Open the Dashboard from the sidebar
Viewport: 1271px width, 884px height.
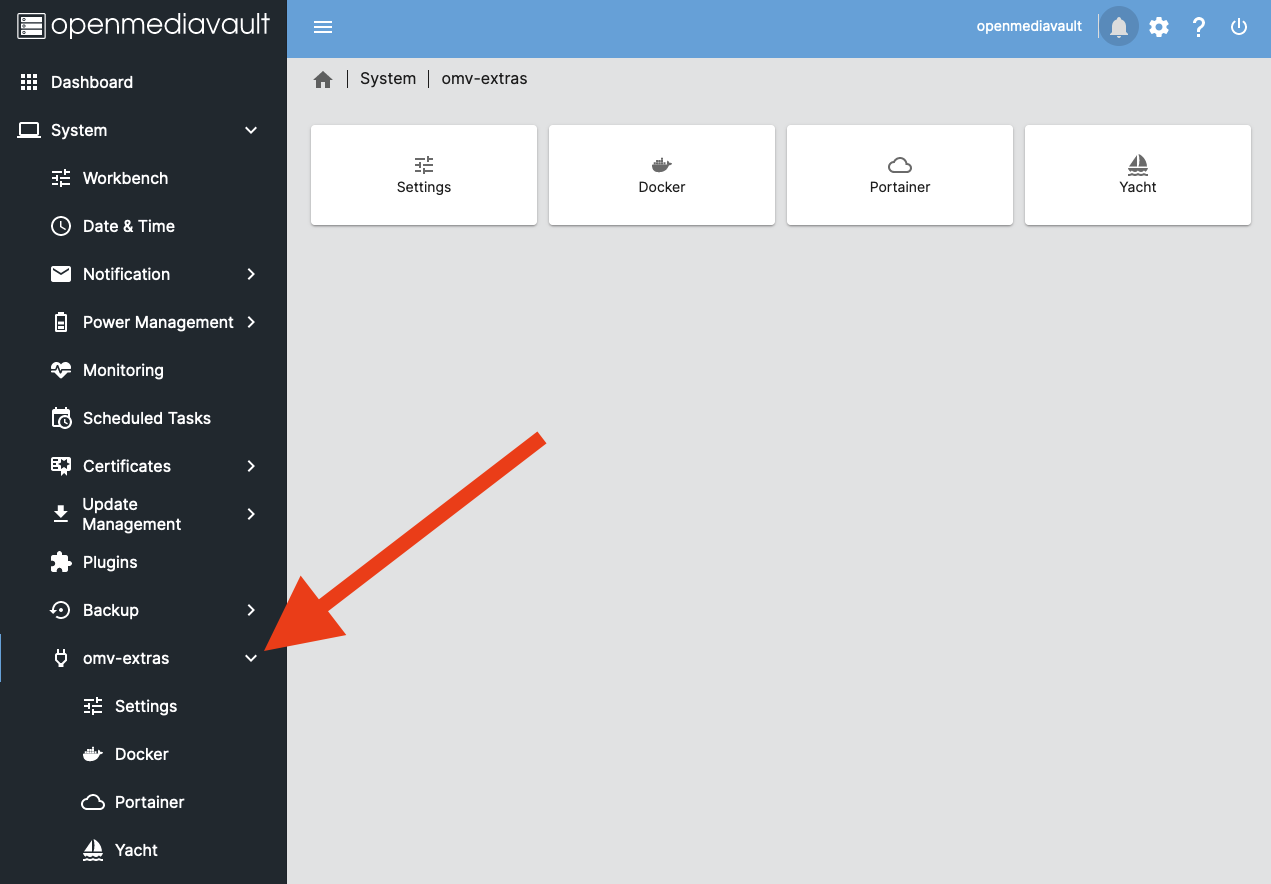click(93, 82)
